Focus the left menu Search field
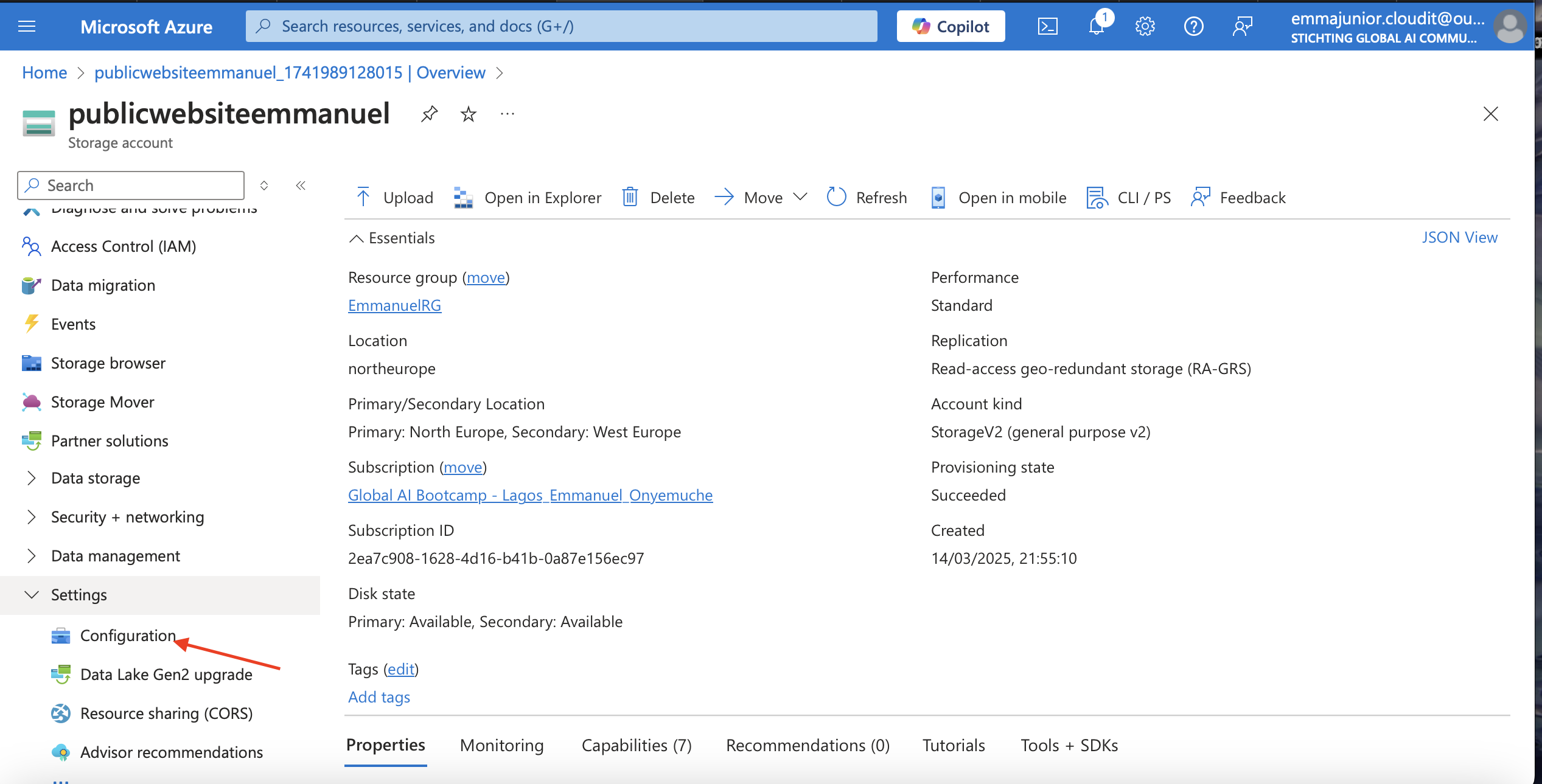1542x784 pixels. coord(131,186)
